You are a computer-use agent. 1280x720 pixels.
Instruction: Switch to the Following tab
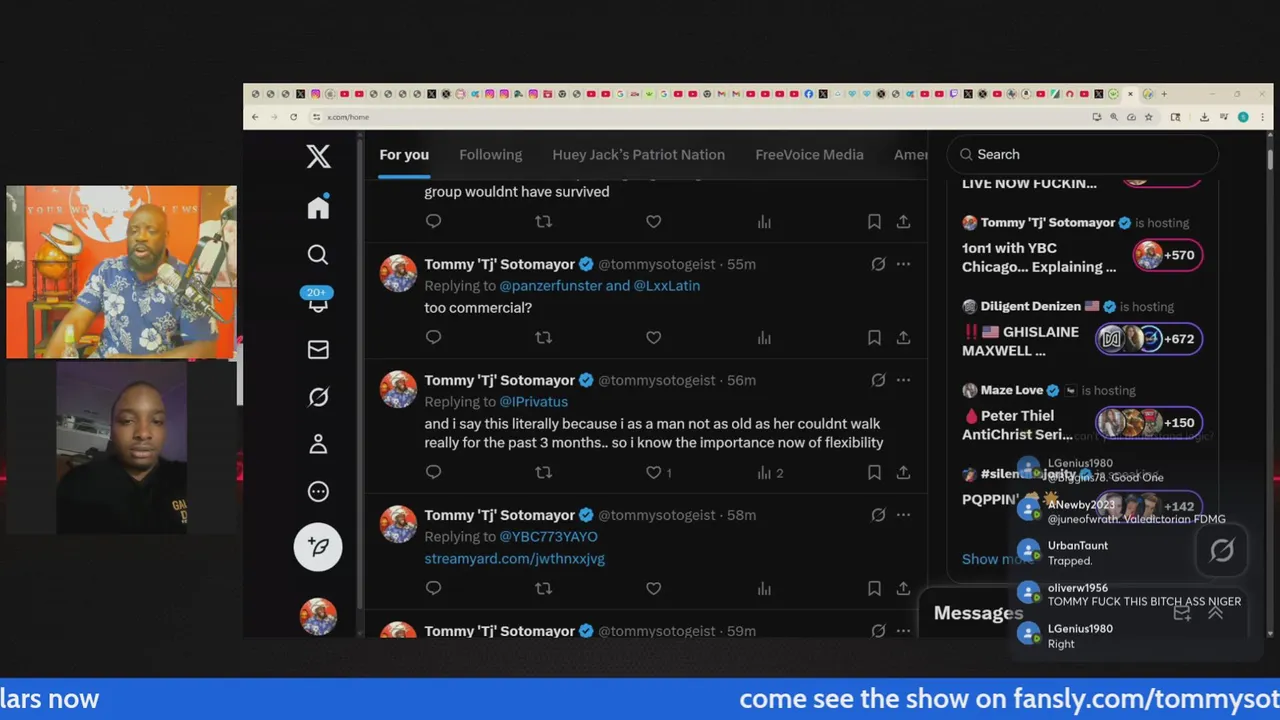pos(490,155)
